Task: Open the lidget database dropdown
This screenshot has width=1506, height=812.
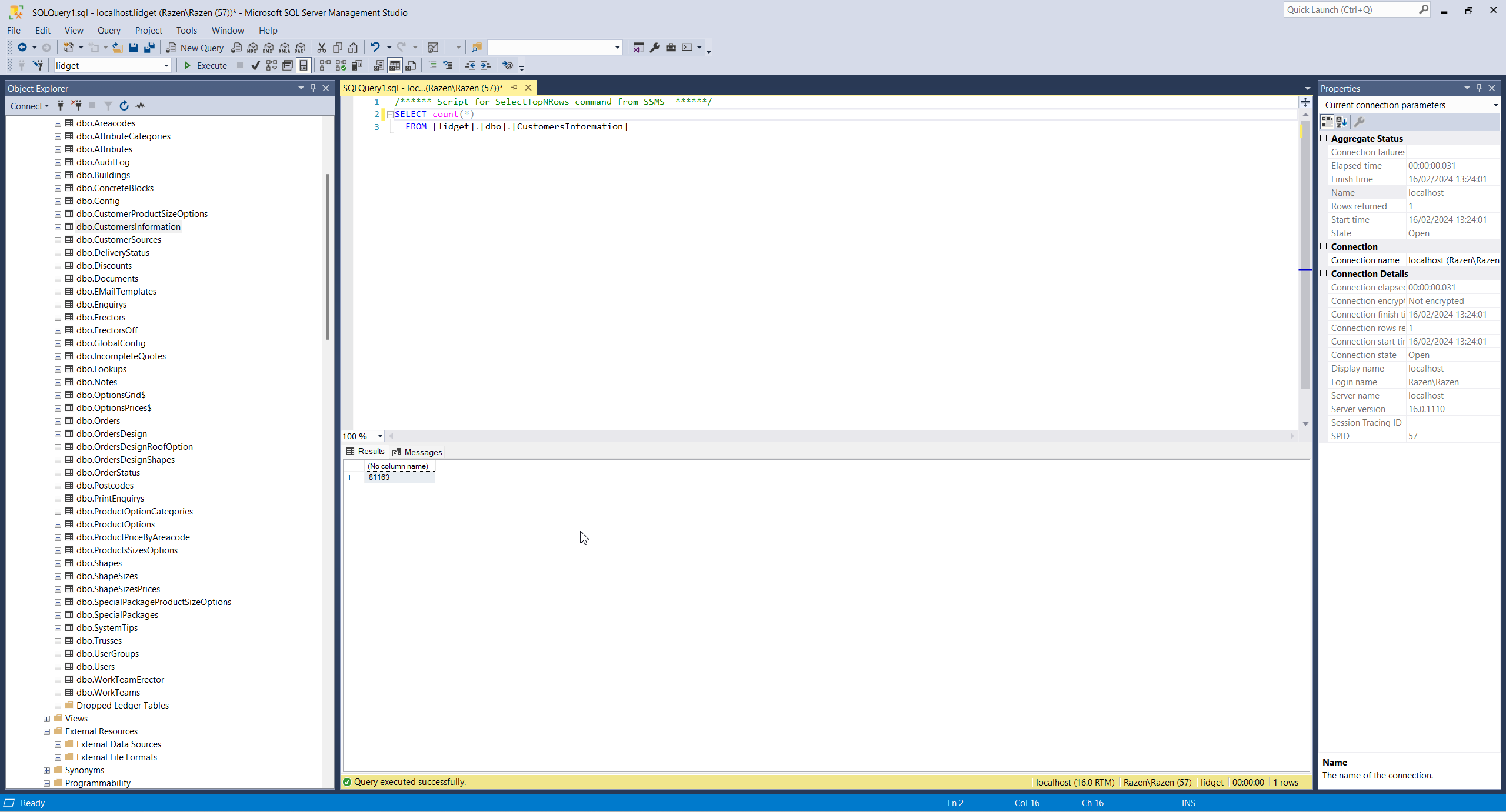Action: point(166,66)
